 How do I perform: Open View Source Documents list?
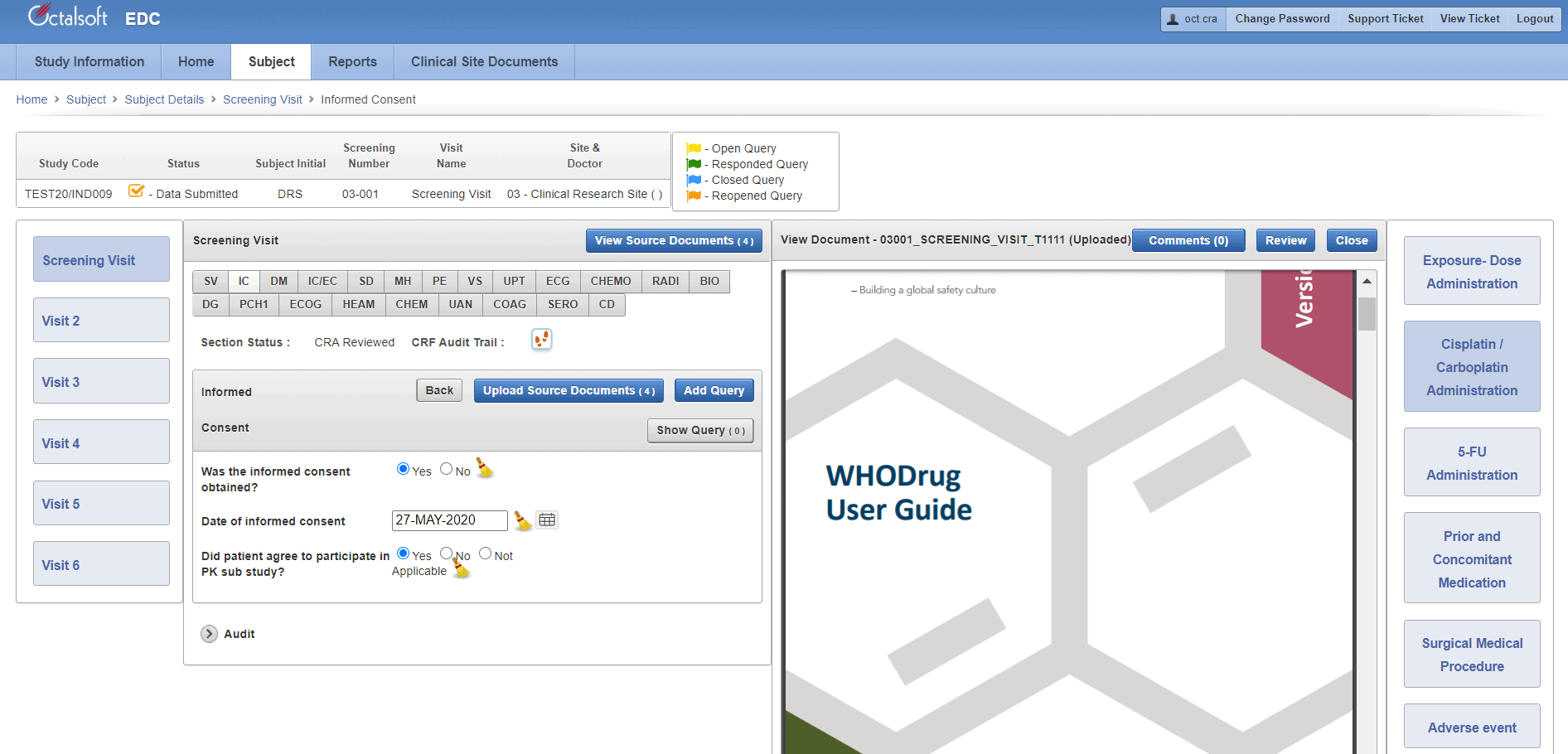point(673,241)
